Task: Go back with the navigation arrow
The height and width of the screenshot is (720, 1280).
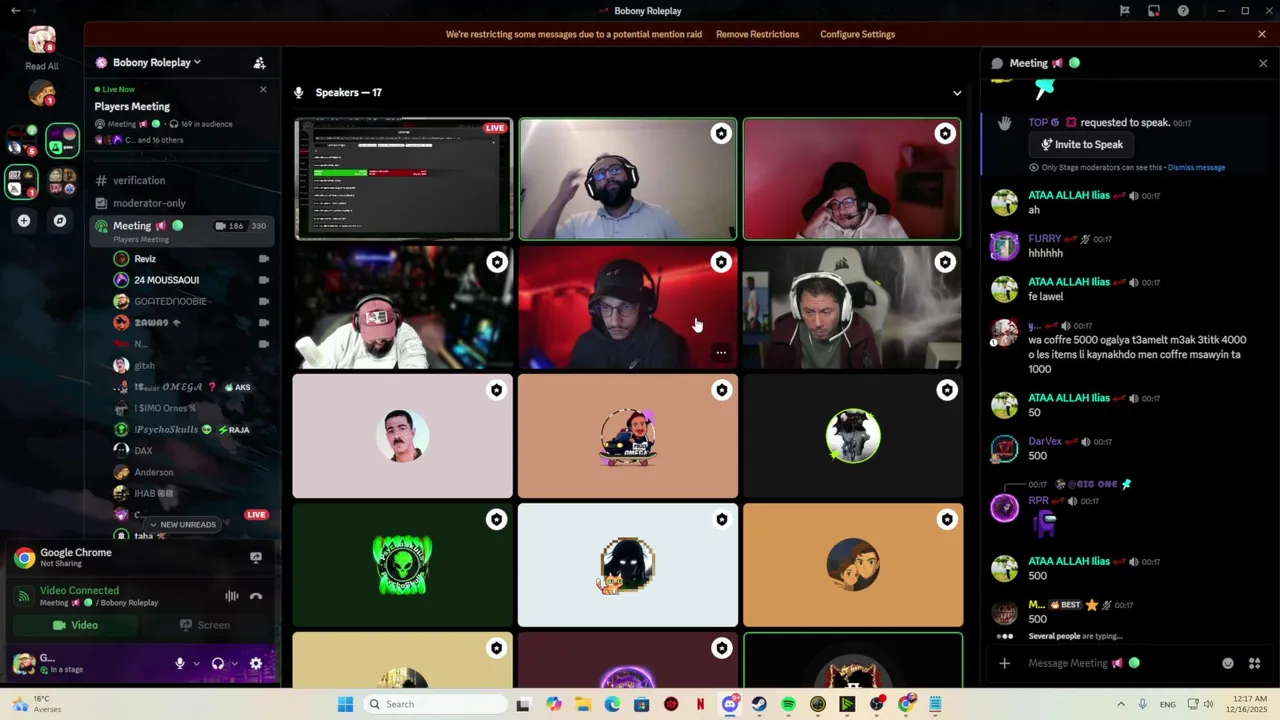Action: coord(15,11)
